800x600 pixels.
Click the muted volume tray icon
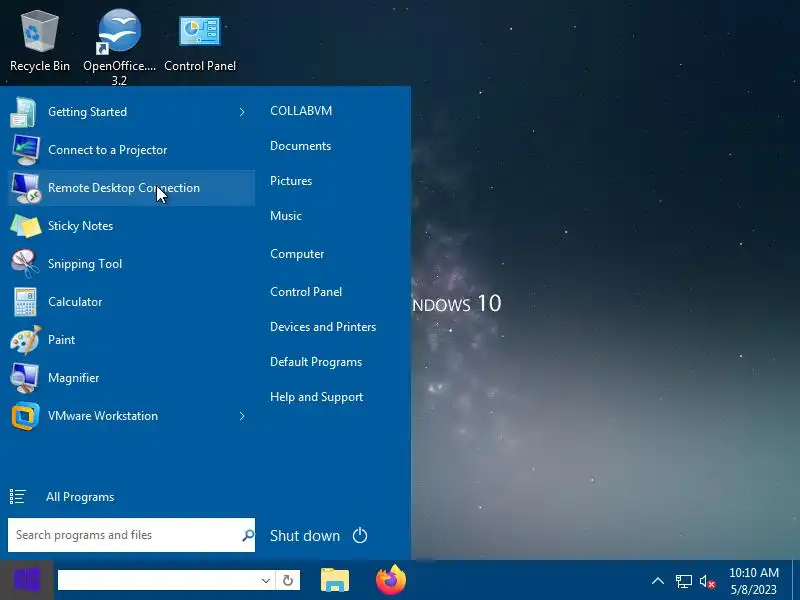(707, 582)
